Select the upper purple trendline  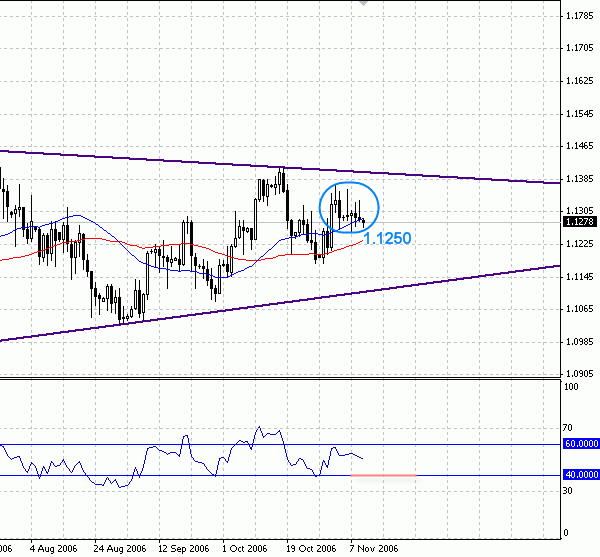[x=280, y=167]
